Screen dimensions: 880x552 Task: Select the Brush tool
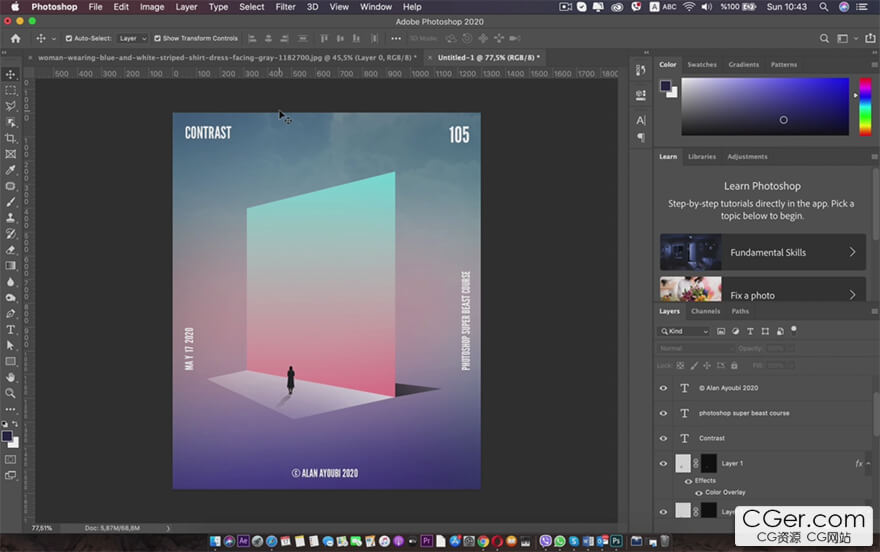tap(11, 202)
